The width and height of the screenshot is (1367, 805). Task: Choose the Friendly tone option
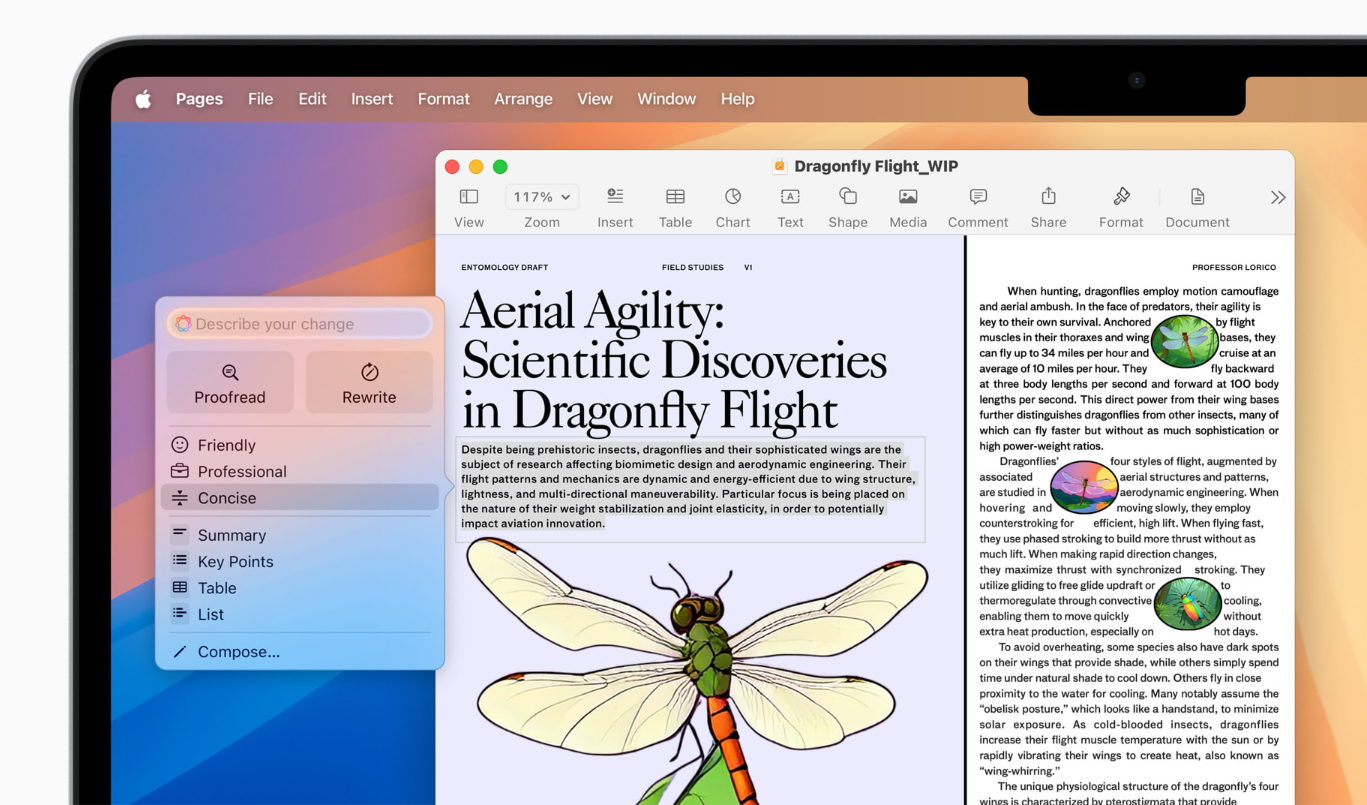(300, 445)
